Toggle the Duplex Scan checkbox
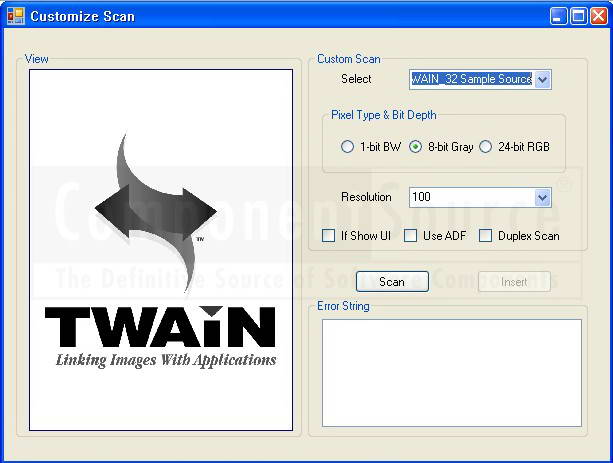 tap(485, 236)
